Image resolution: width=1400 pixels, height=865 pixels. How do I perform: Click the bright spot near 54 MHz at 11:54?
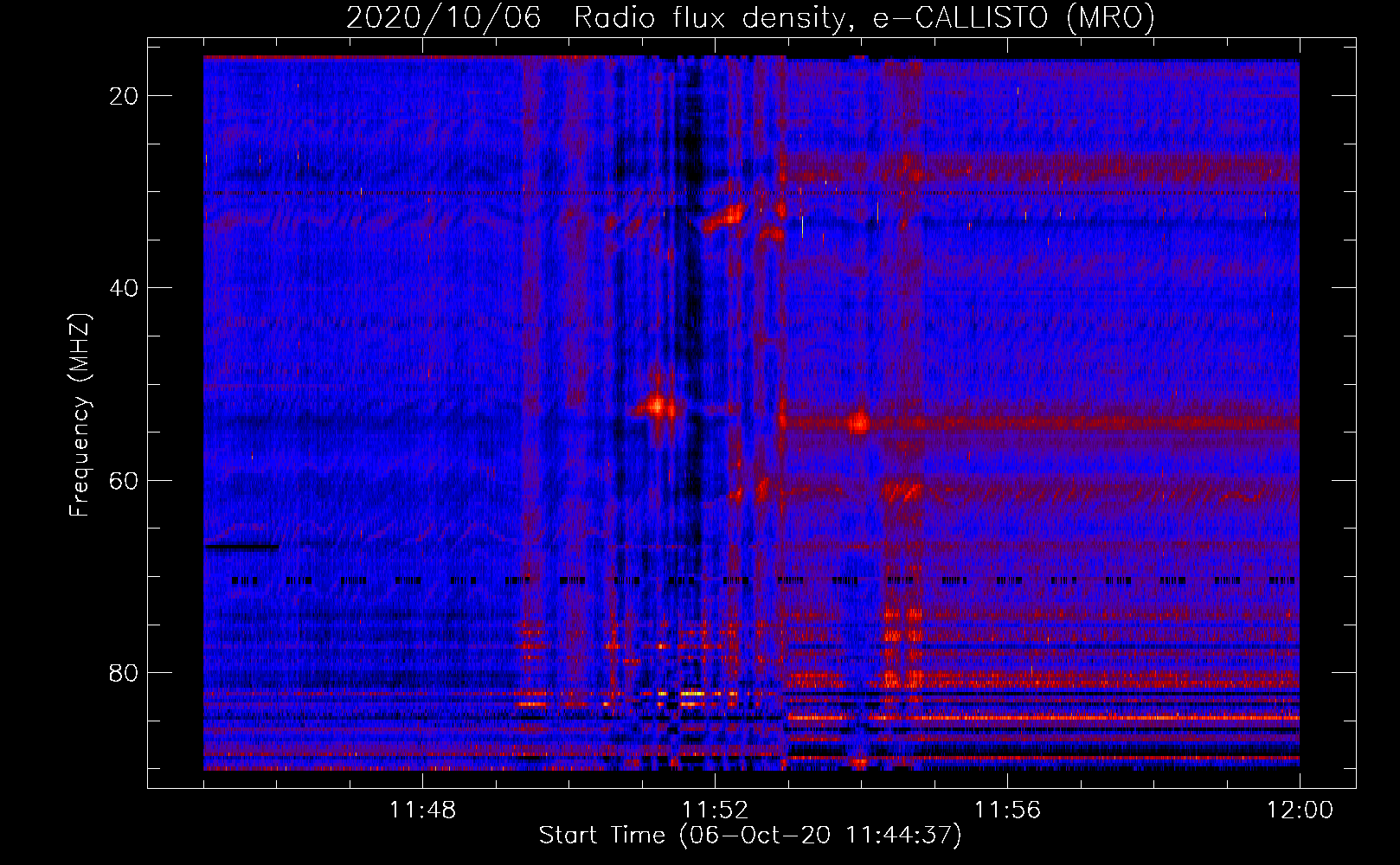(x=858, y=423)
